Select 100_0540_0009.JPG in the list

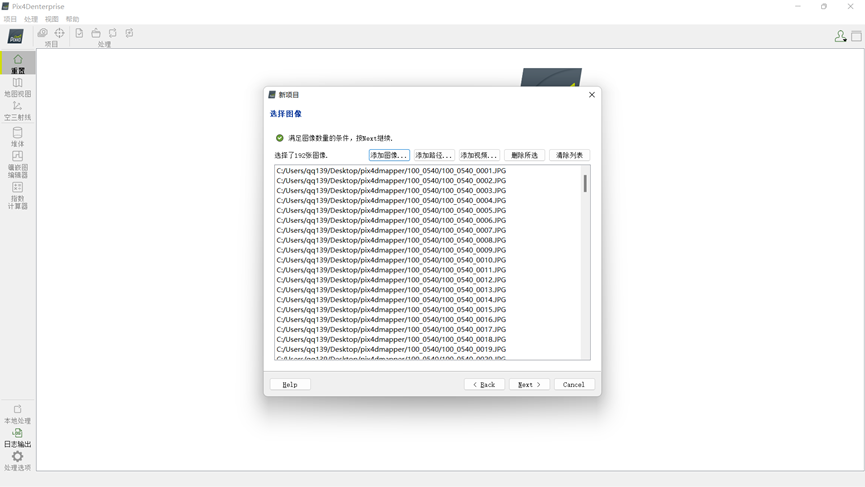pyautogui.click(x=391, y=250)
